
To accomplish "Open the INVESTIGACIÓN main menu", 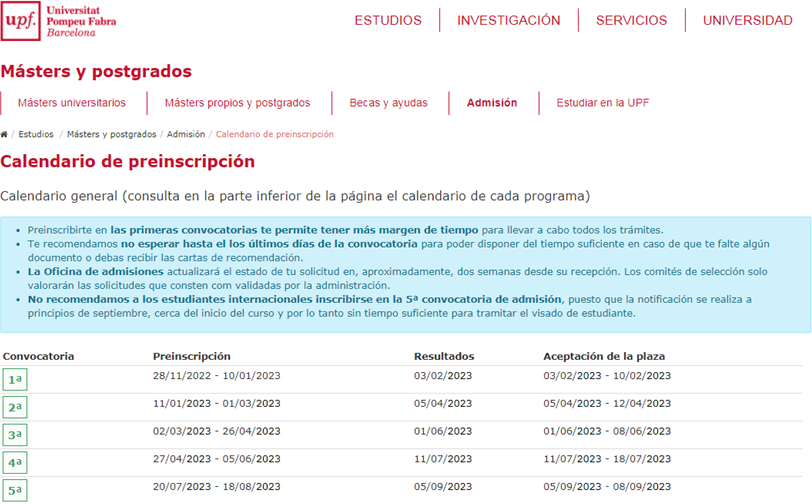I will pos(509,21).
